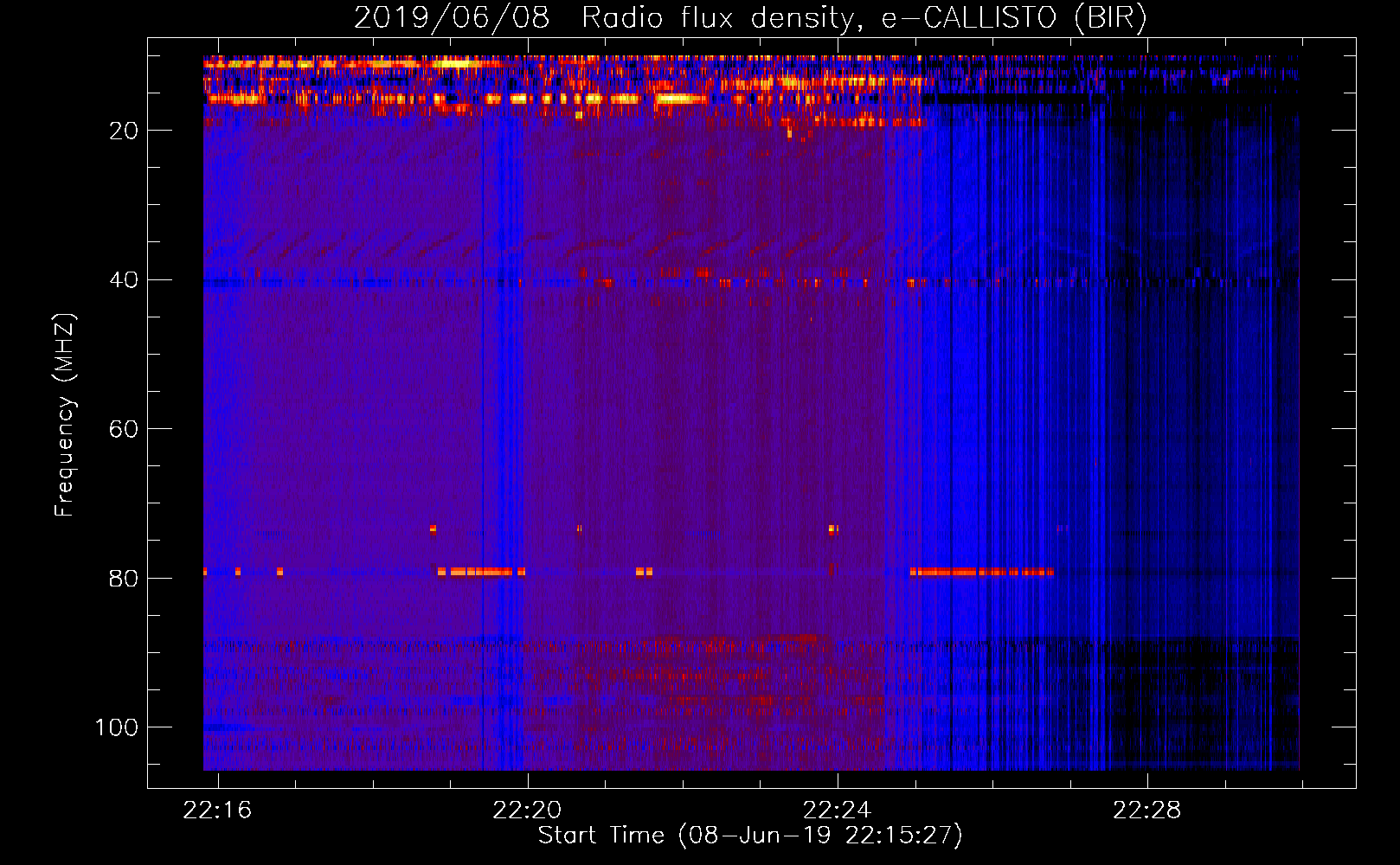
Task: Click the '22:24' time tick label
Action: [837, 810]
